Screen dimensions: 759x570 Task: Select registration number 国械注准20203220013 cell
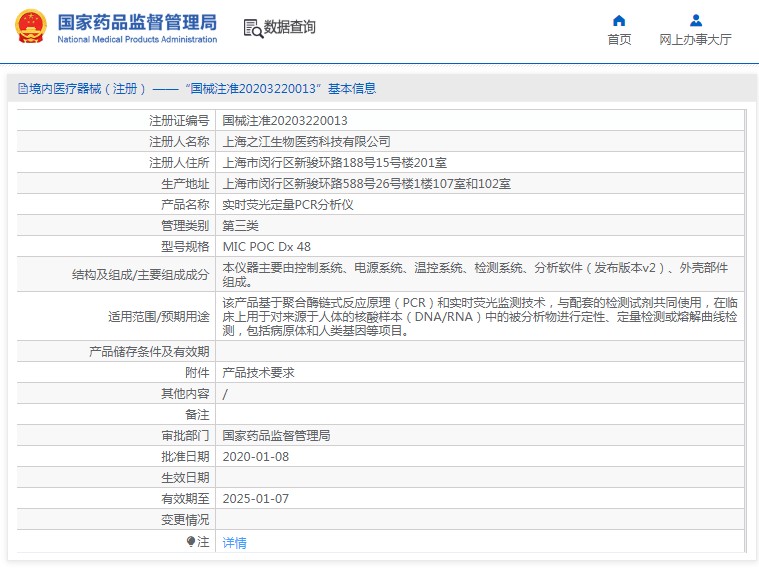(285, 120)
